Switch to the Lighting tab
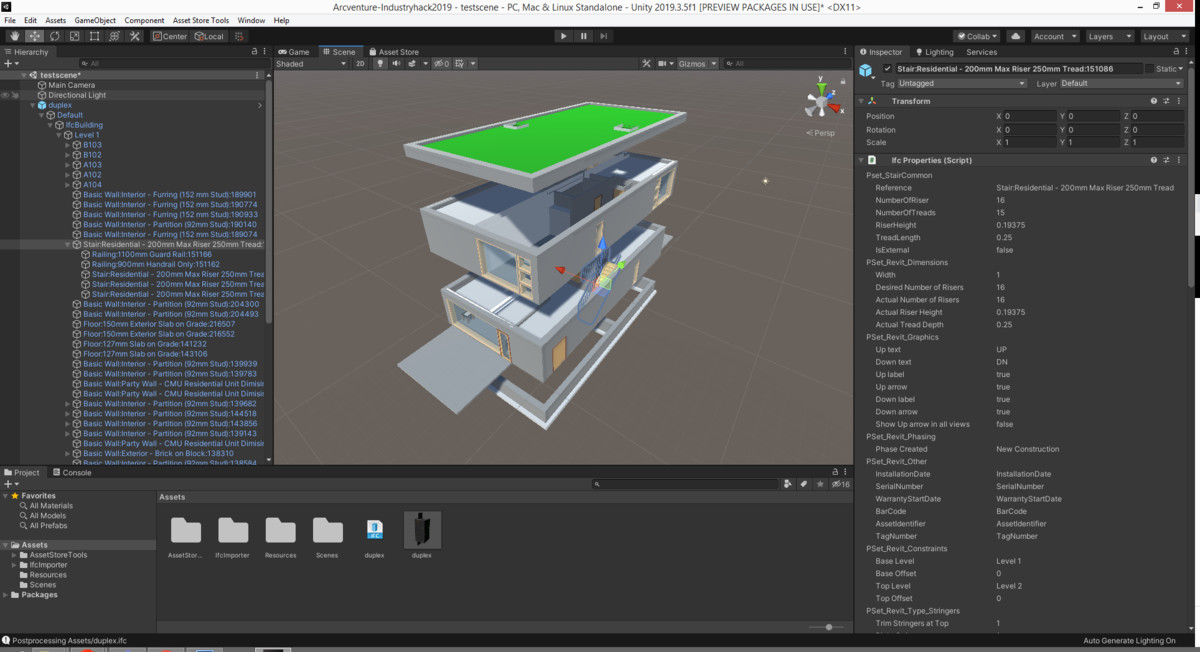Screen dimensions: 1200x652 click(x=938, y=52)
